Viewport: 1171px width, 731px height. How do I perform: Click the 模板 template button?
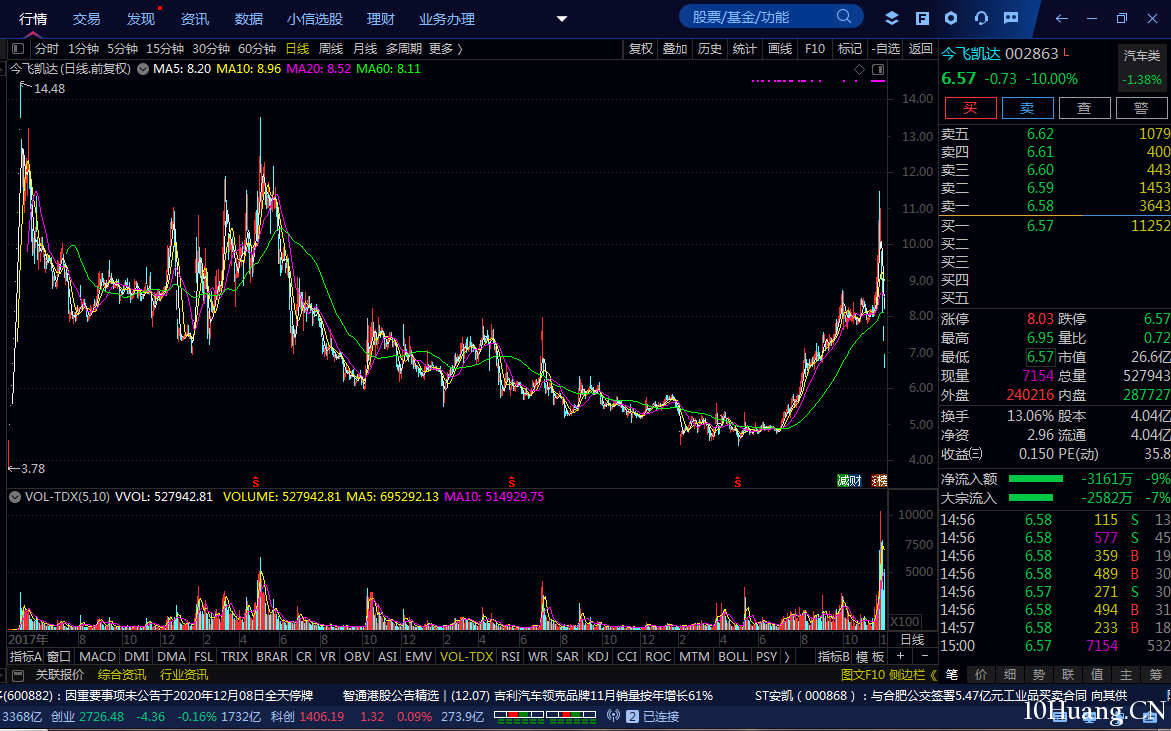click(870, 656)
